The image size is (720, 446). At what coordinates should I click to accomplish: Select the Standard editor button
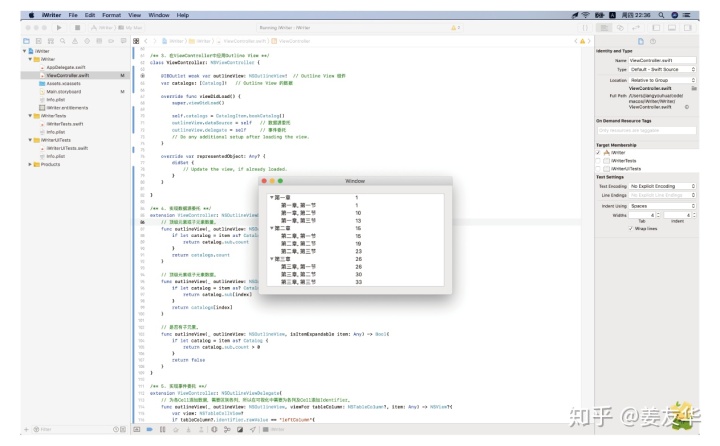click(x=604, y=28)
